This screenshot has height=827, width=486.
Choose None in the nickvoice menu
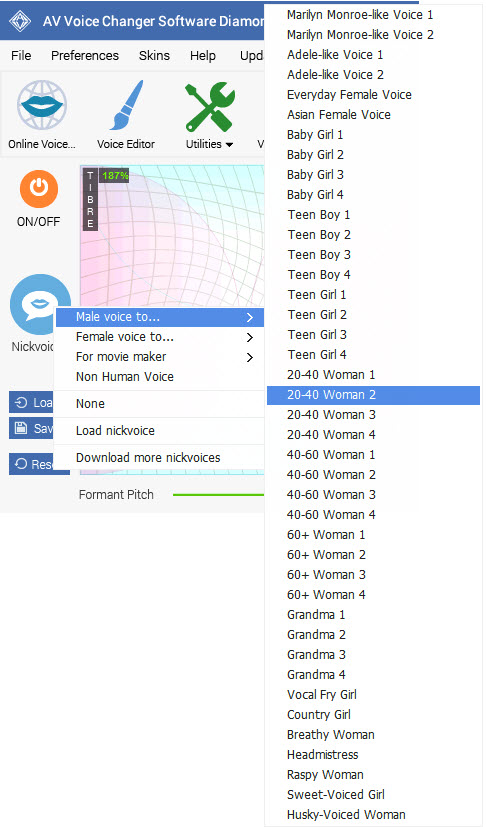pos(159,404)
